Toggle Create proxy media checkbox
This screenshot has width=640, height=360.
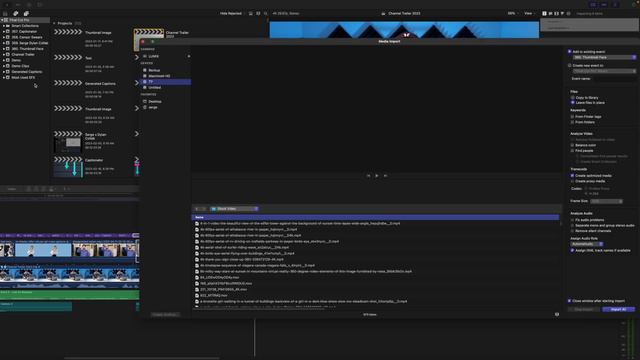click(572, 181)
